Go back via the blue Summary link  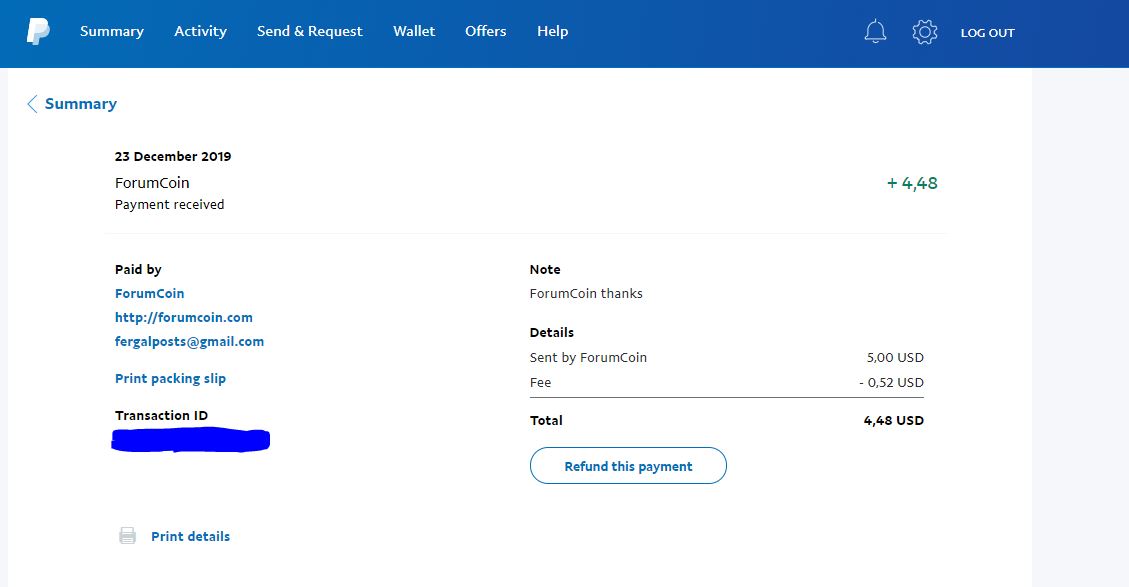(x=81, y=104)
